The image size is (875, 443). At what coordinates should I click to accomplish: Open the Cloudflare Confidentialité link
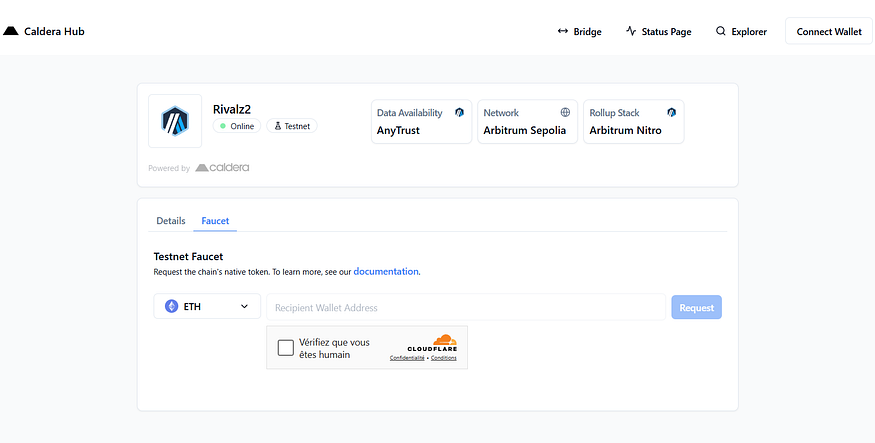click(x=407, y=358)
